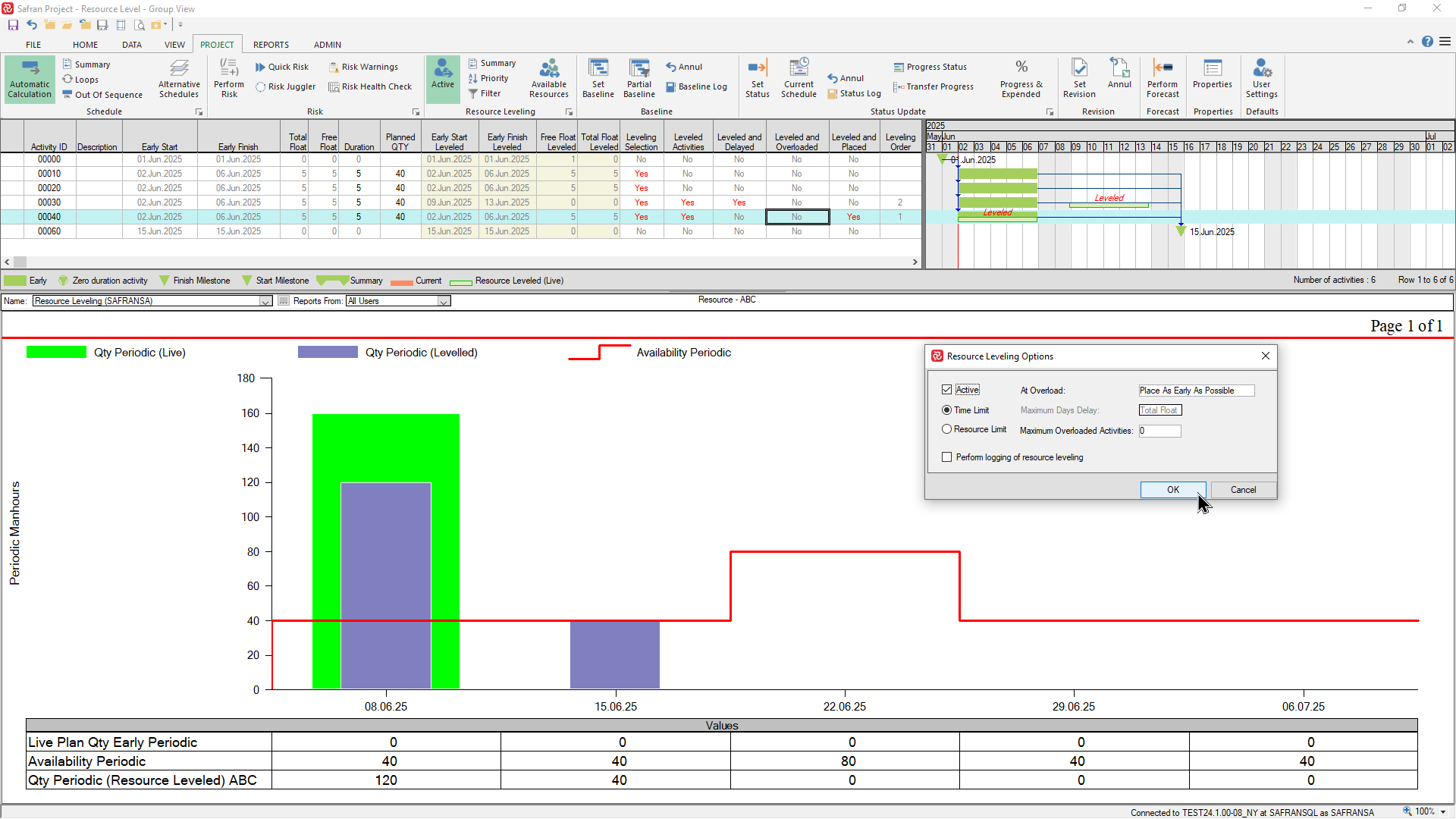The width and height of the screenshot is (1456, 819).
Task: Open Risk Health Check
Action: click(370, 86)
